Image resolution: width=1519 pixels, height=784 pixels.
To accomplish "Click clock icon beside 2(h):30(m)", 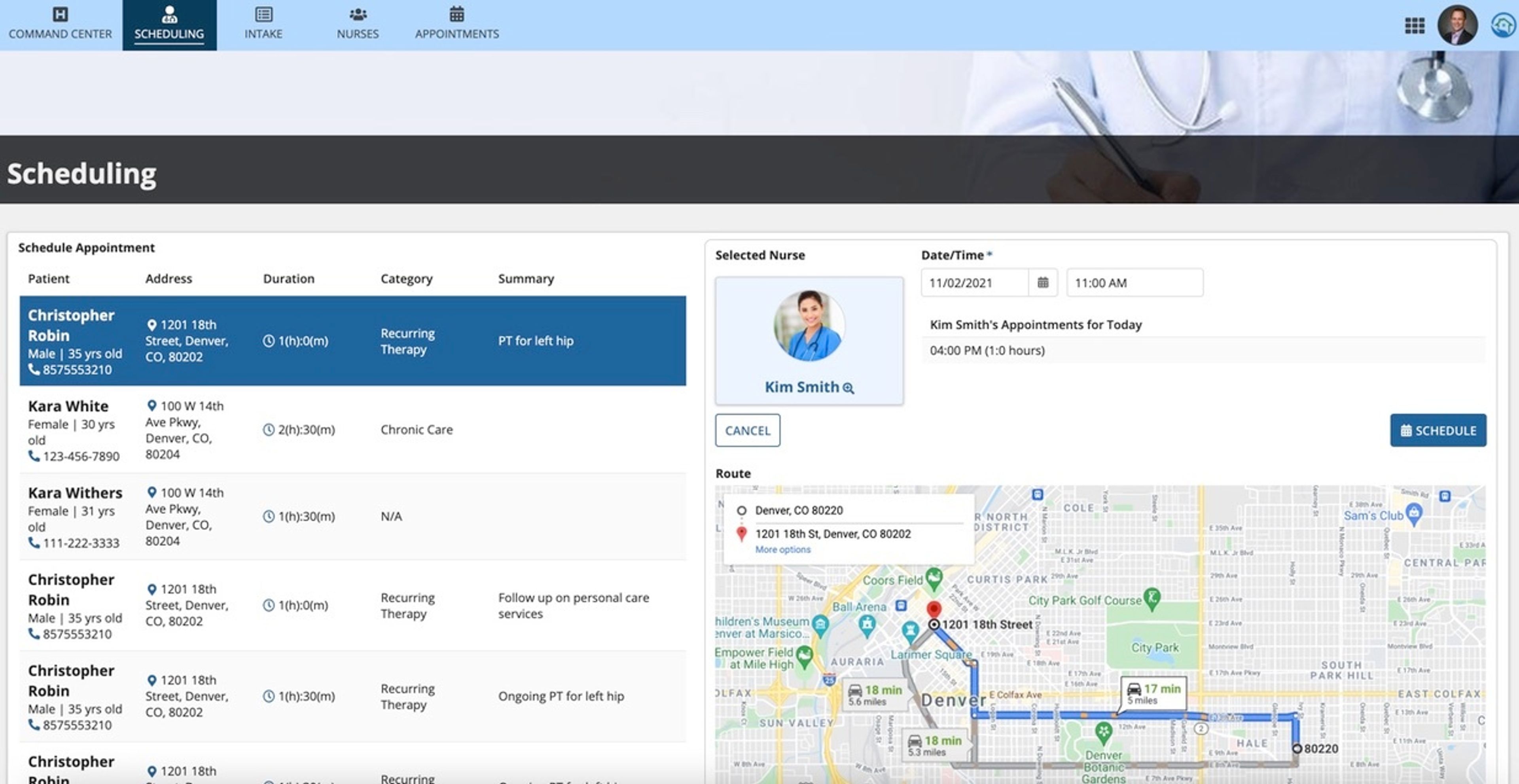I will coord(268,430).
